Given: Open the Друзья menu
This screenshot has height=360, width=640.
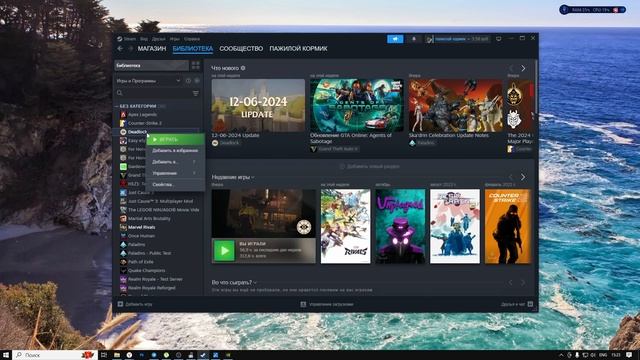Looking at the screenshot, I should [x=158, y=39].
